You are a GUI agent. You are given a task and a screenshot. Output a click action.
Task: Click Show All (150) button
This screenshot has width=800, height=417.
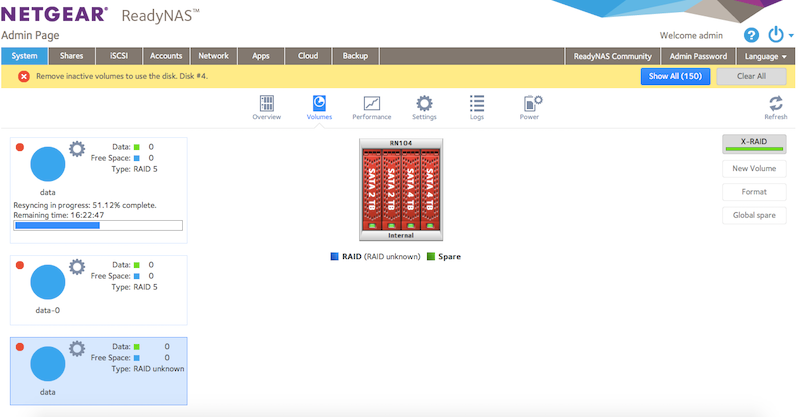[x=676, y=77]
